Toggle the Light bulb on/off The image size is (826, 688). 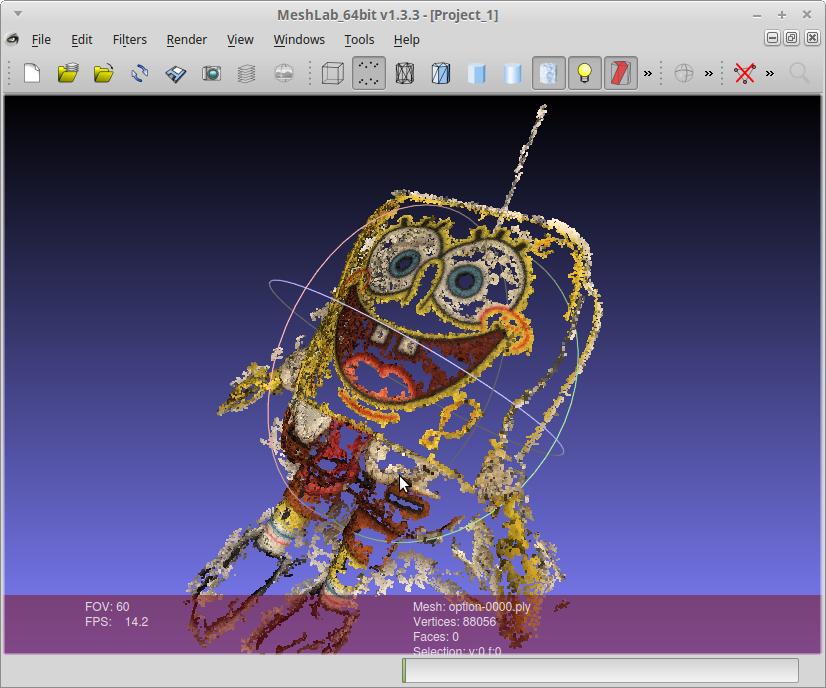point(585,73)
